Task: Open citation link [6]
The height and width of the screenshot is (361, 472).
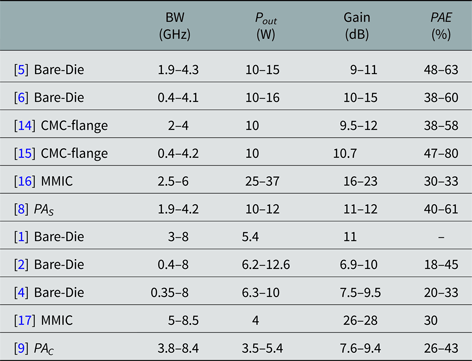Action: coord(21,98)
